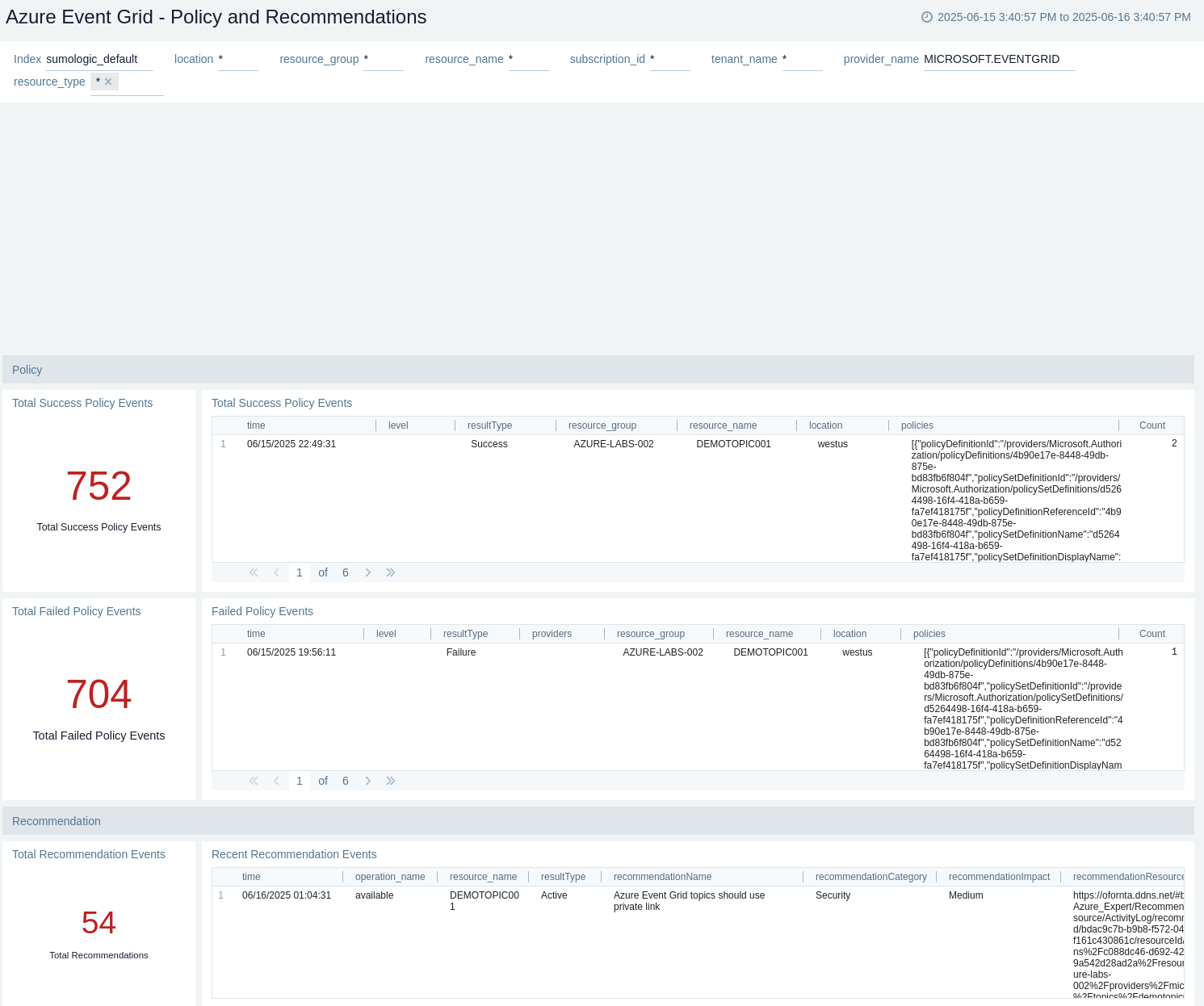Viewport: 1204px width, 1006px height.
Task: Click the 704 failed events value
Action: pyautogui.click(x=99, y=694)
